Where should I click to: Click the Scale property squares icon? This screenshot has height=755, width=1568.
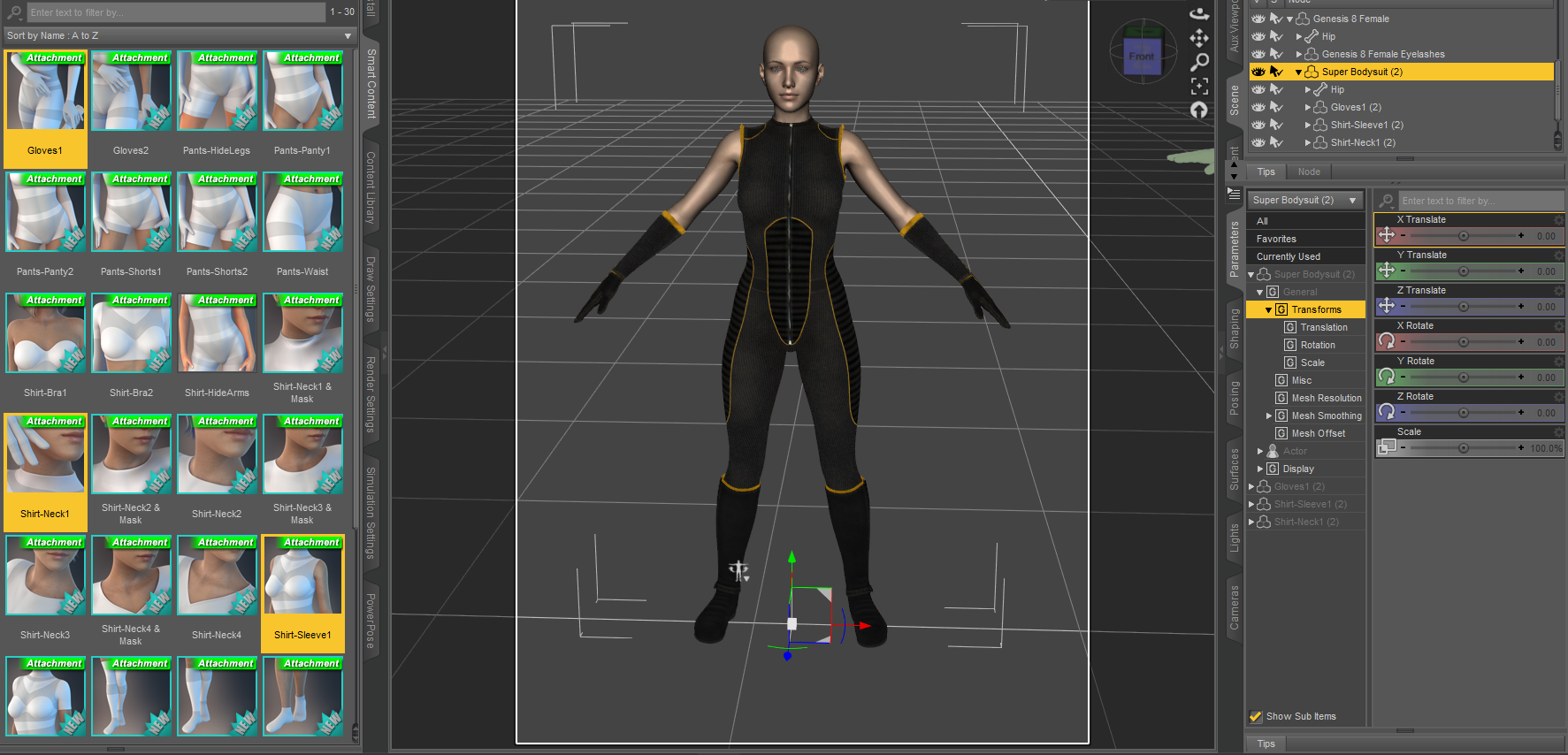pos(1387,447)
